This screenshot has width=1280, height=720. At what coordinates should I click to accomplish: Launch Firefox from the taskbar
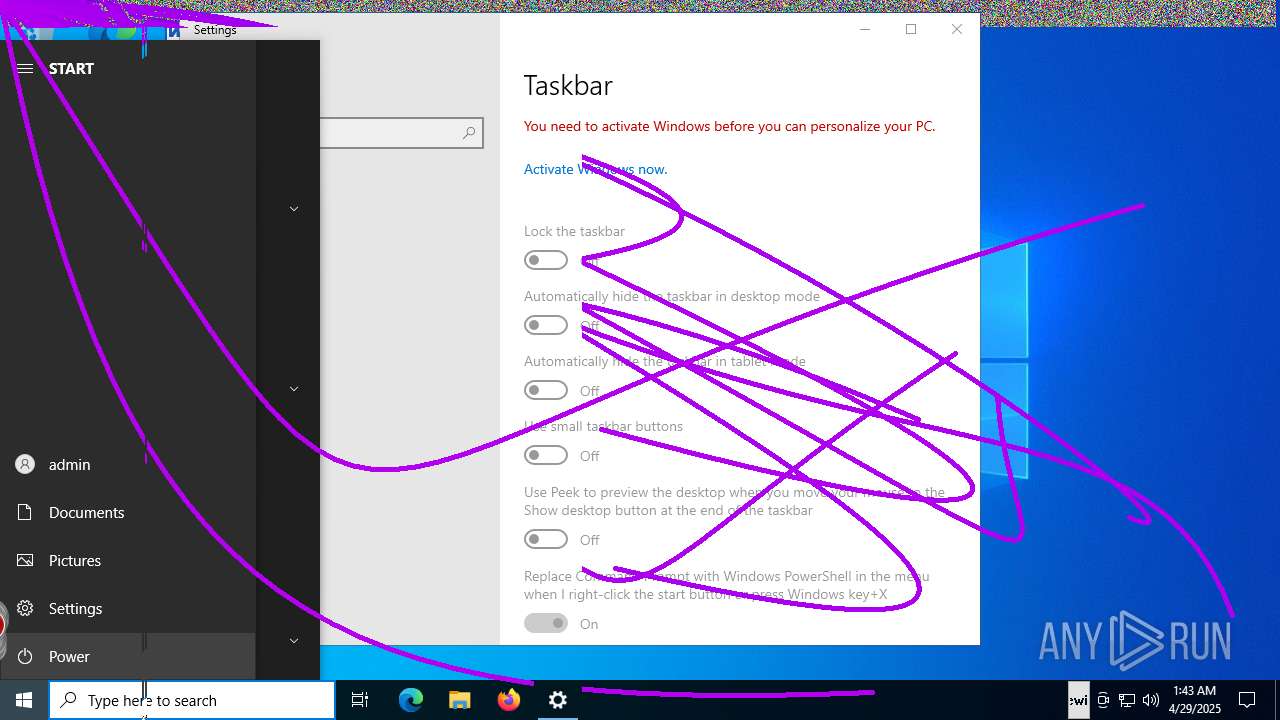pos(509,700)
